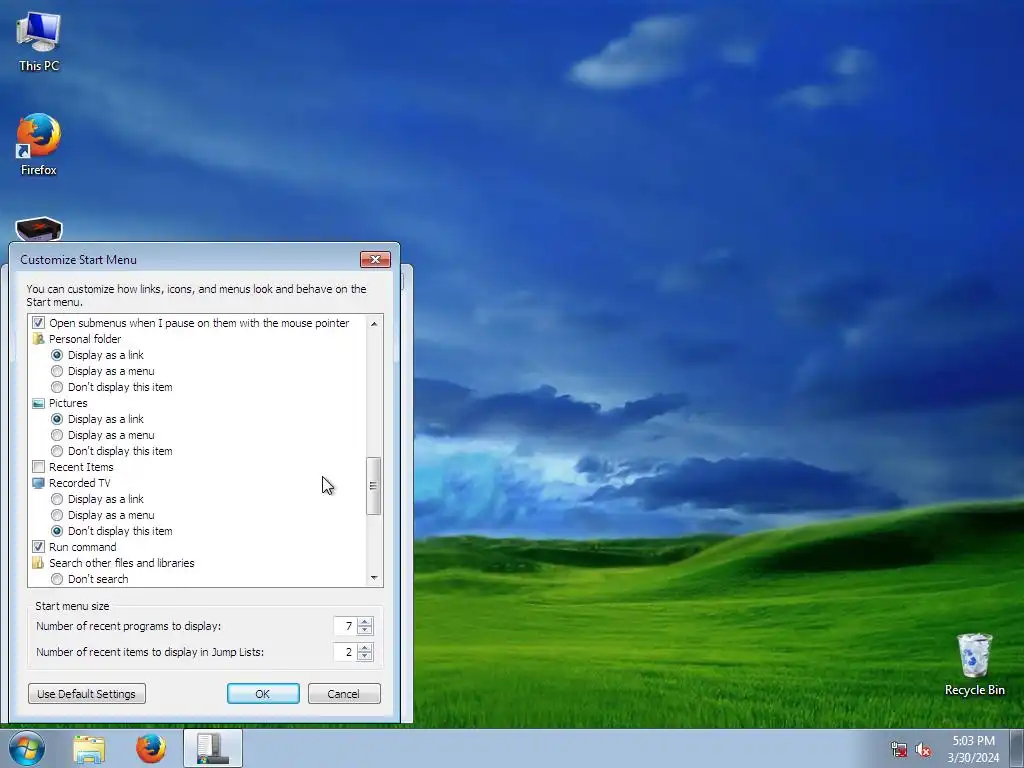This screenshot has height=768, width=1024.
Task: Launch Firefox from the taskbar
Action: point(151,749)
